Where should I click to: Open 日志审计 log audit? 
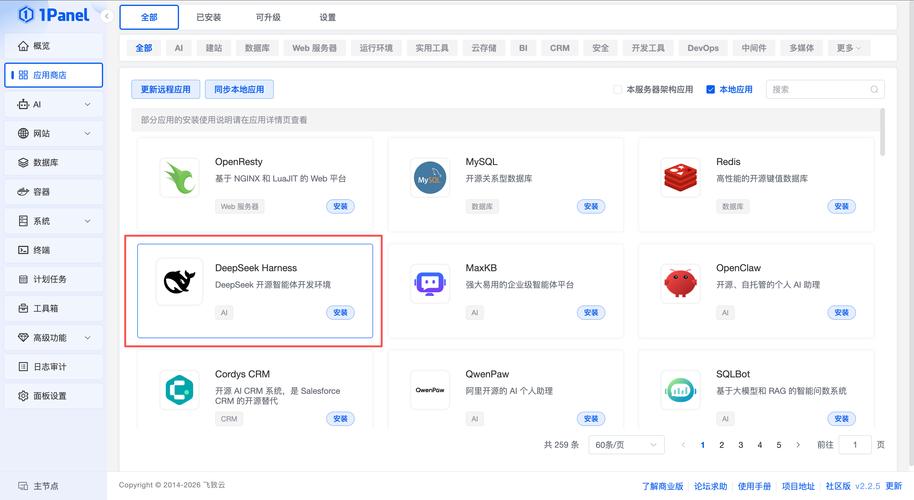54,367
